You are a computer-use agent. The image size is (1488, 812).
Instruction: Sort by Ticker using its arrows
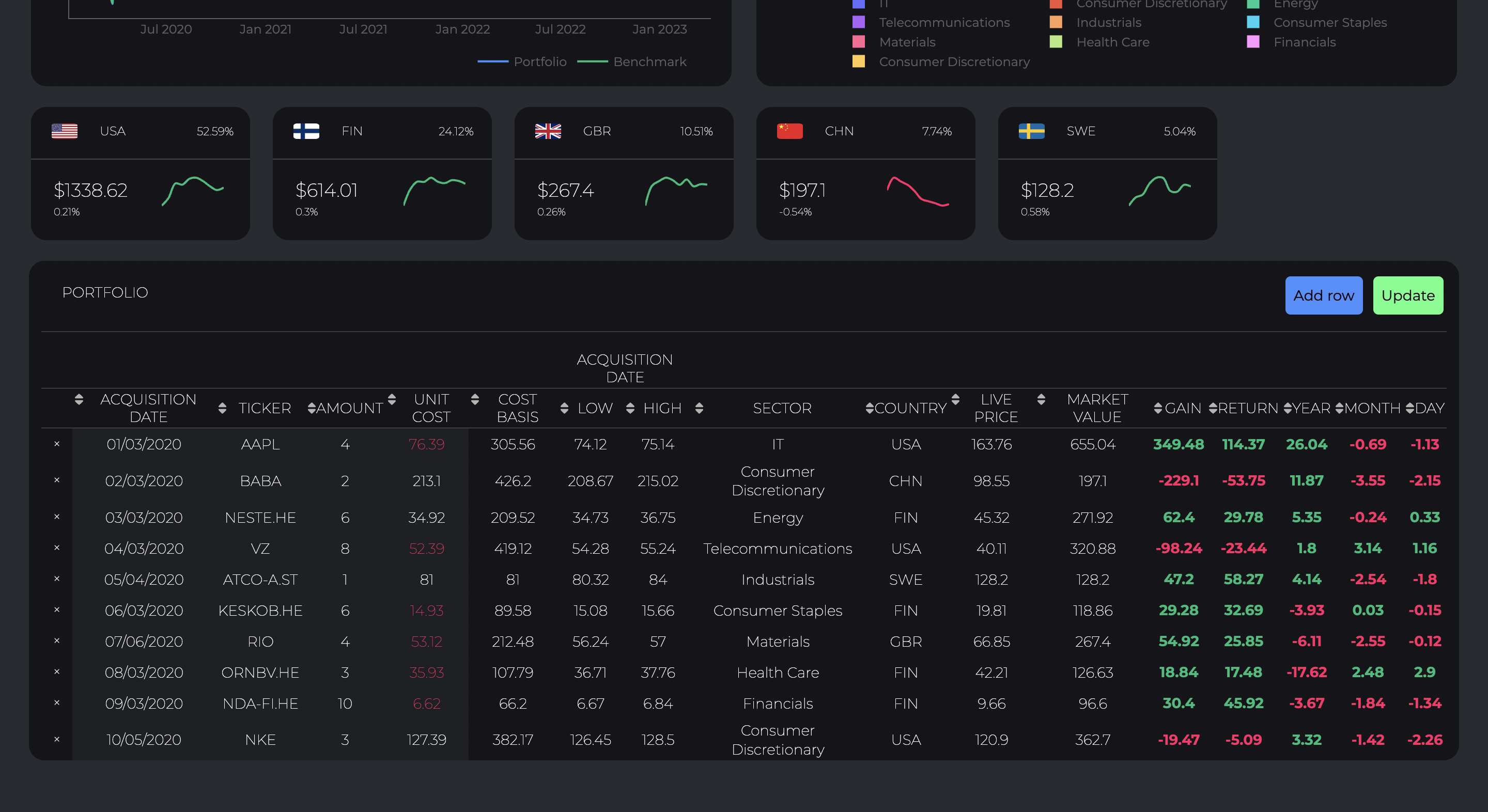222,408
